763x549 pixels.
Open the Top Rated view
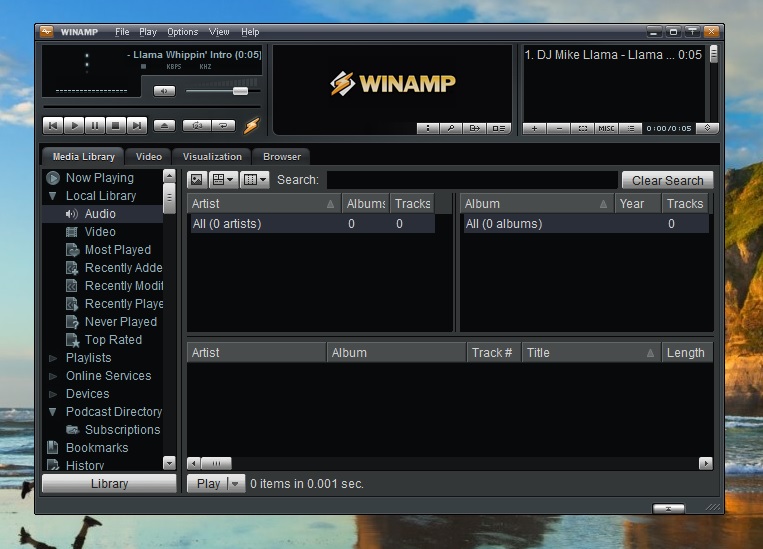(x=113, y=340)
